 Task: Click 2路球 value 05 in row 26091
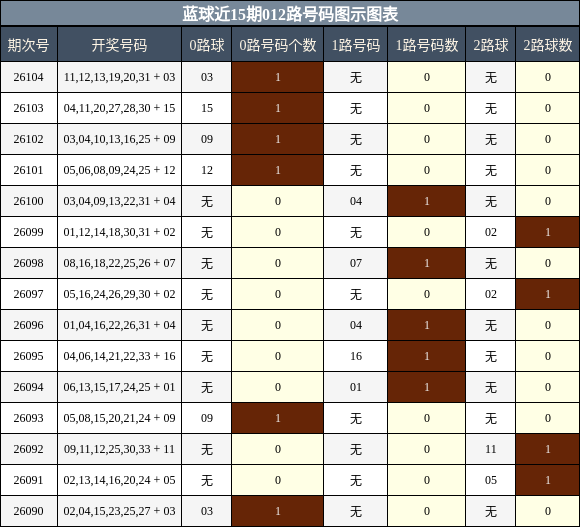point(491,480)
